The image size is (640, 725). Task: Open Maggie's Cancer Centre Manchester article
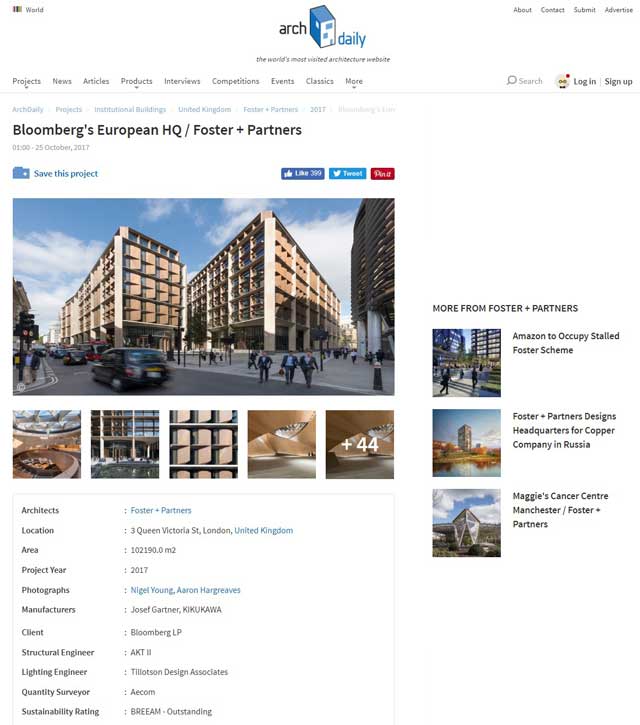560,510
